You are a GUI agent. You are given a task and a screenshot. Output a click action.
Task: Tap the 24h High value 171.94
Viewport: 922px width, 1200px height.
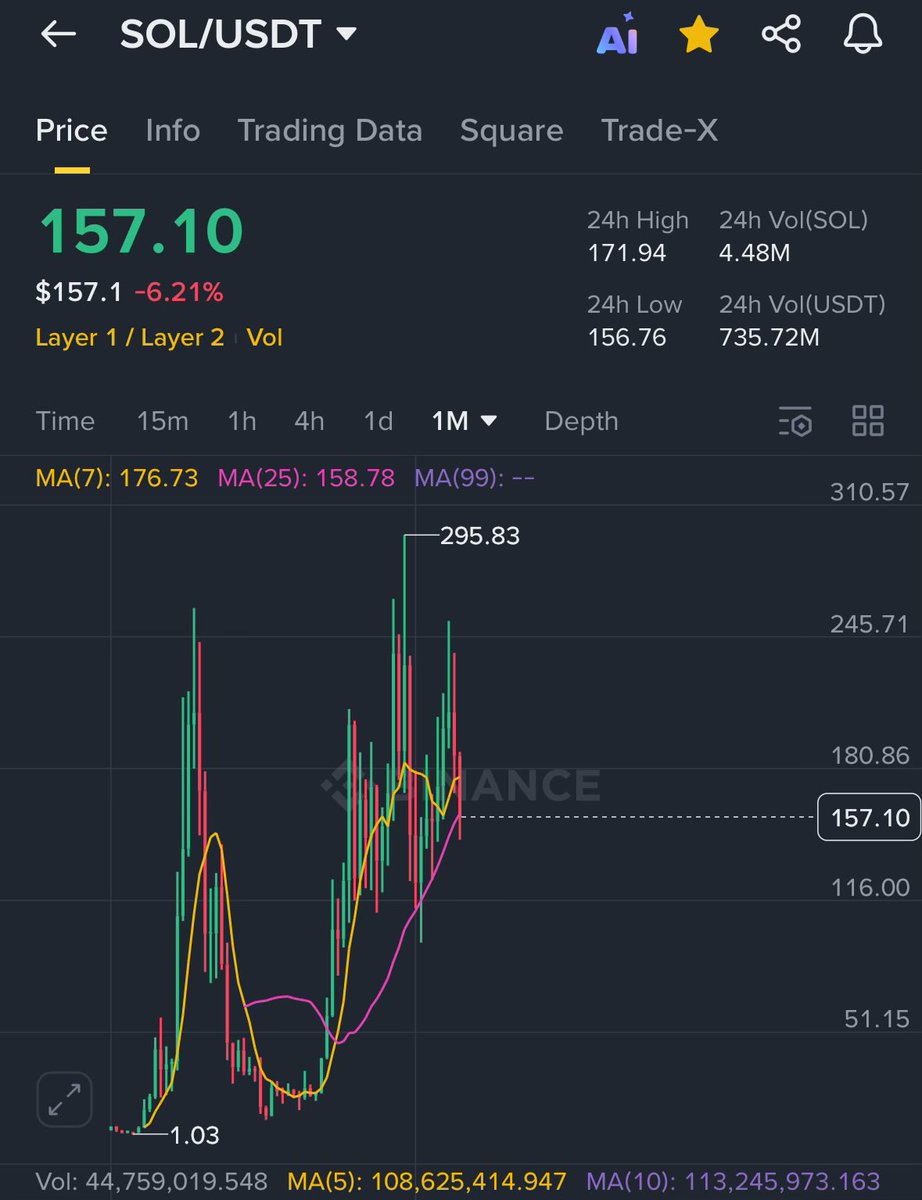[x=626, y=253]
